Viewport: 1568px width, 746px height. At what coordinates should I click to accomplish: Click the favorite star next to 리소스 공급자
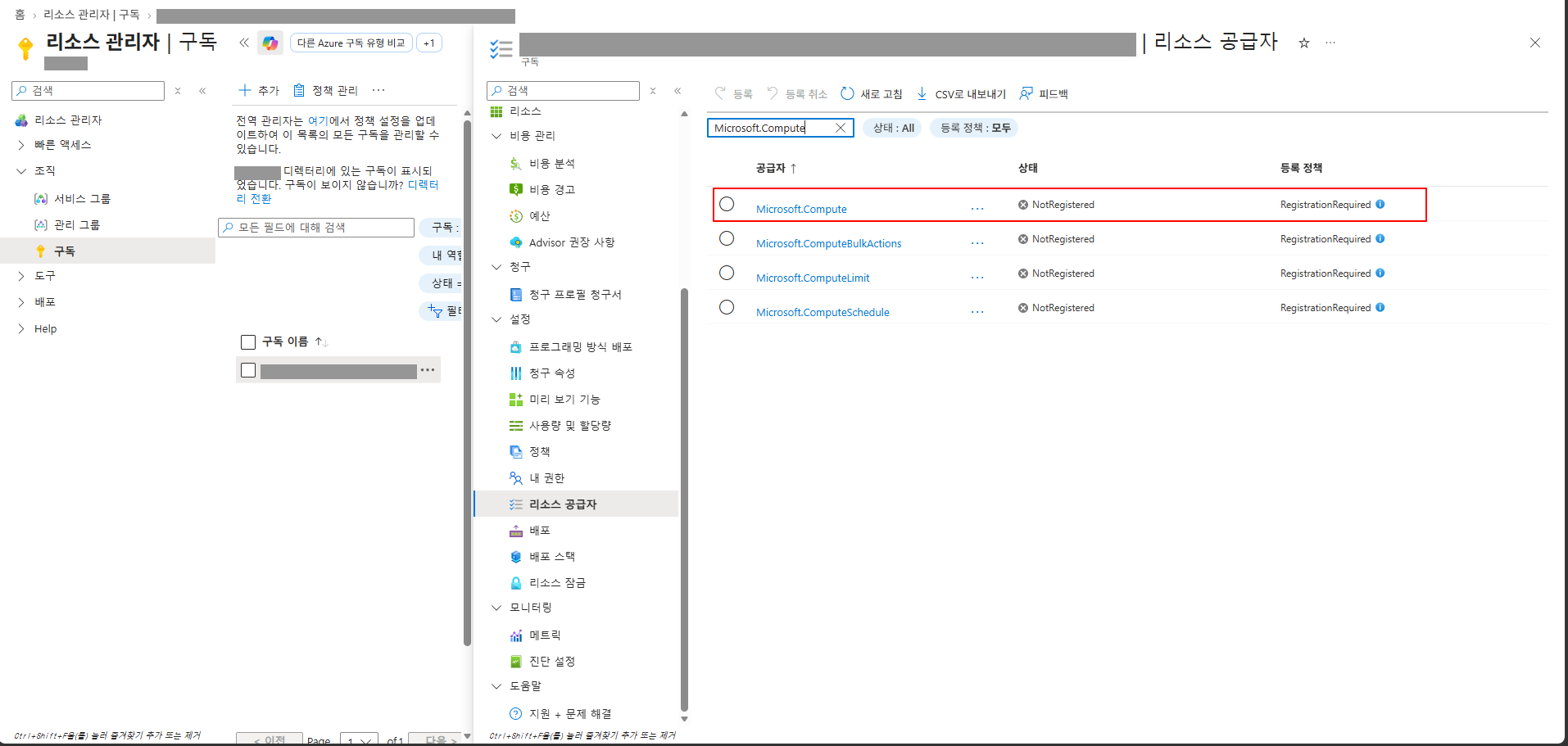point(1304,43)
